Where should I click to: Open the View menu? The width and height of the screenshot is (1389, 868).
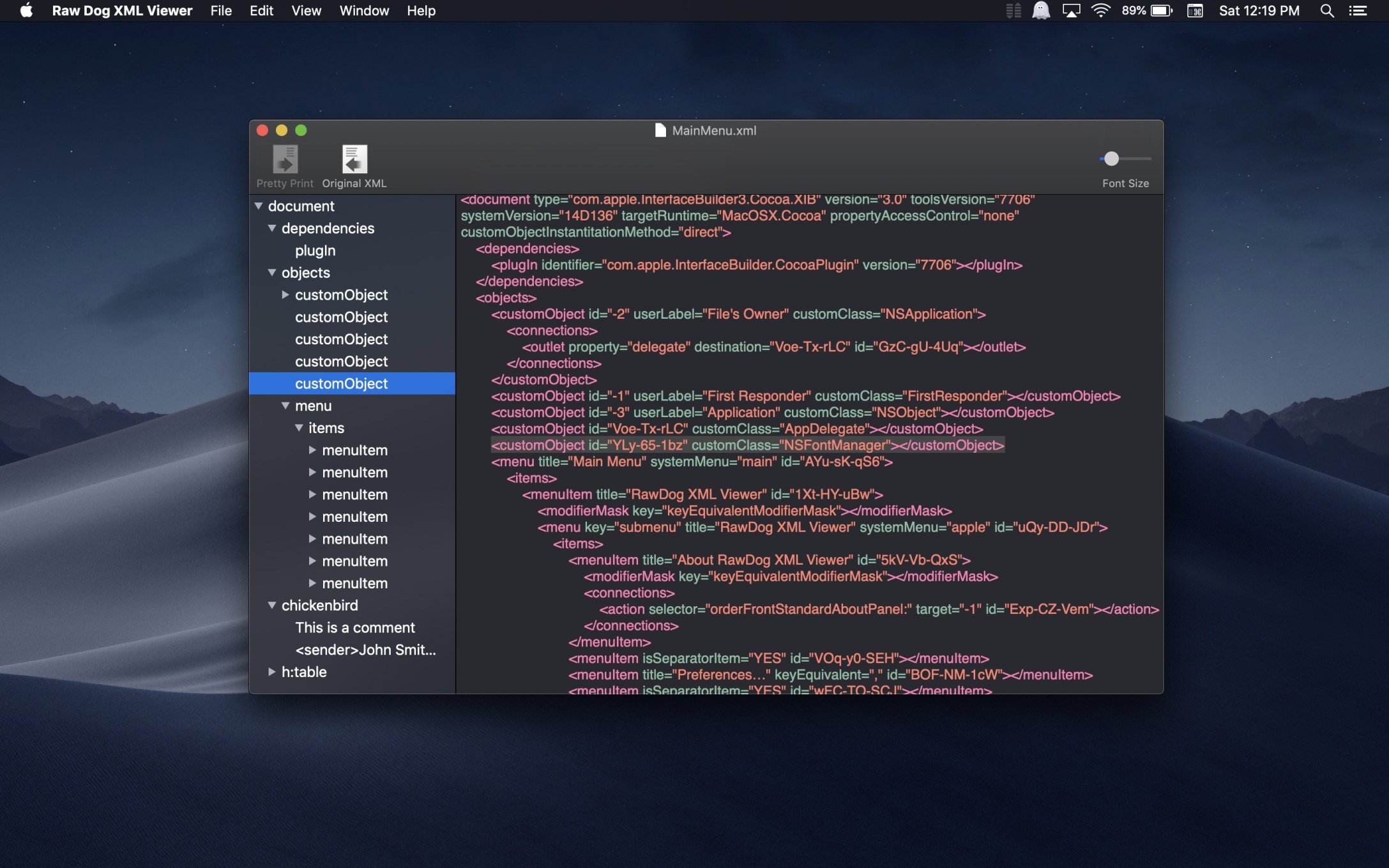[306, 11]
